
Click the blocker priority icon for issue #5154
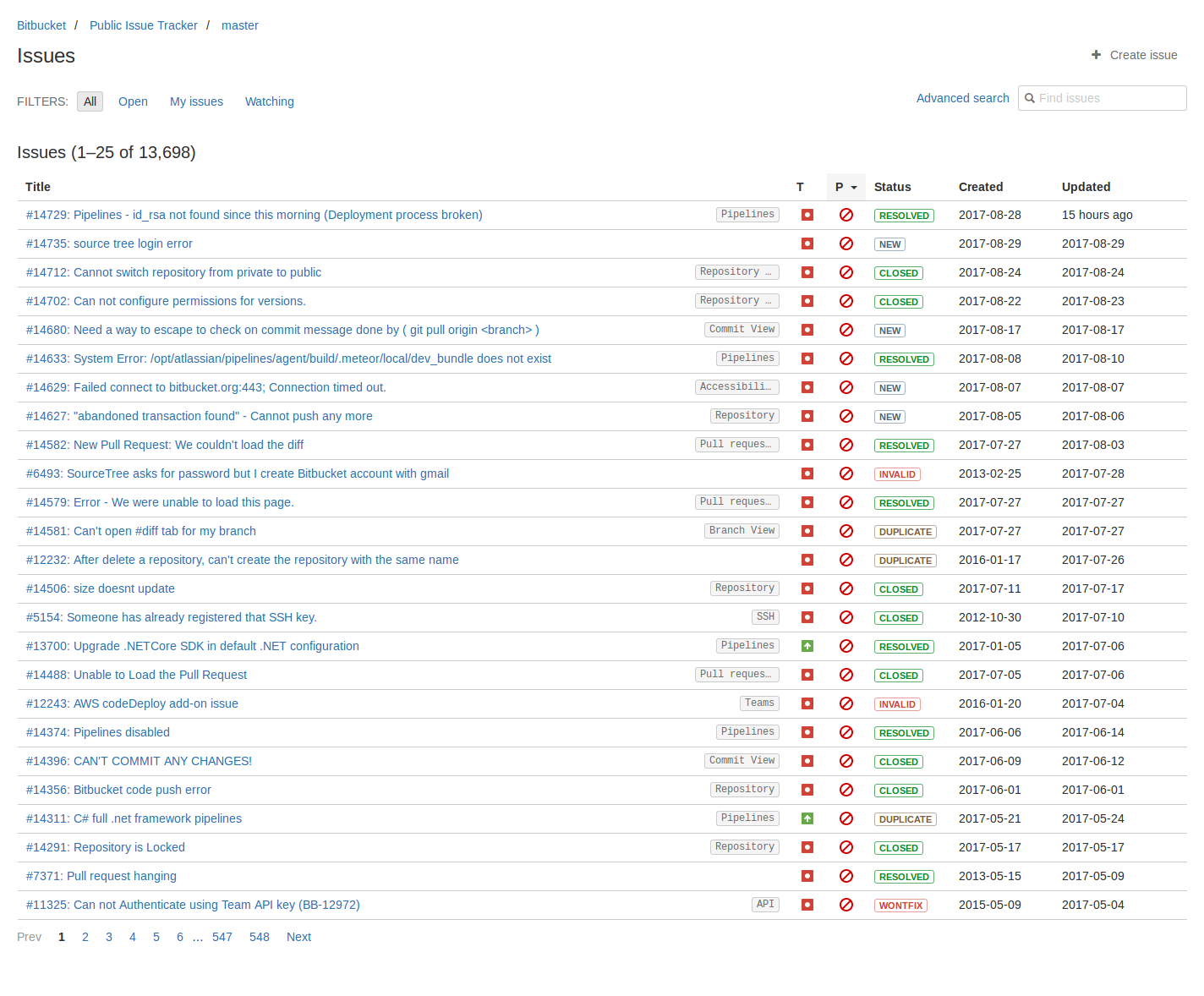[x=846, y=617]
